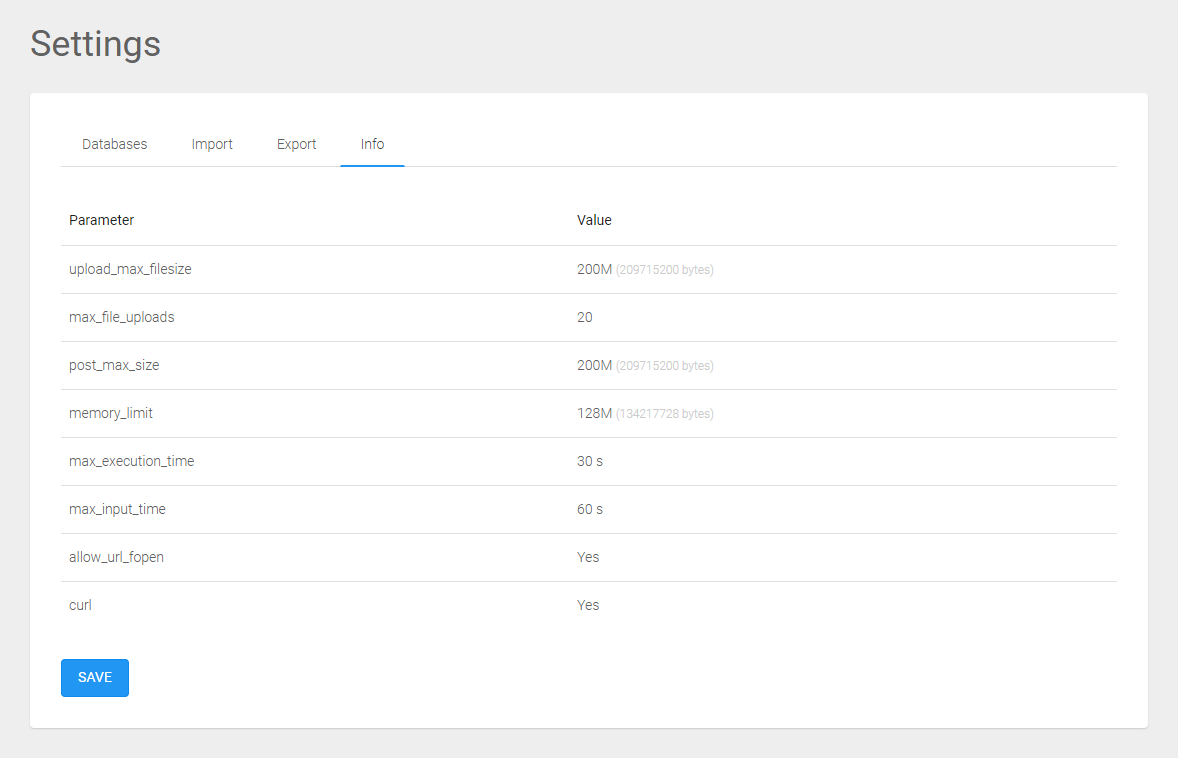Select the max_input_time parameter
The height and width of the screenshot is (758, 1178).
coord(117,509)
